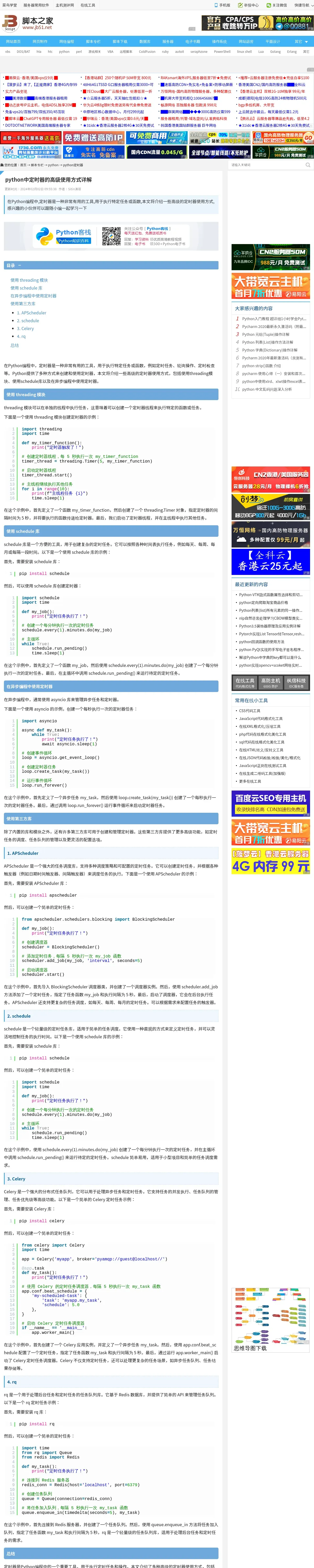Open 在线生成二维码工具(加强版) link

click(x=262, y=774)
